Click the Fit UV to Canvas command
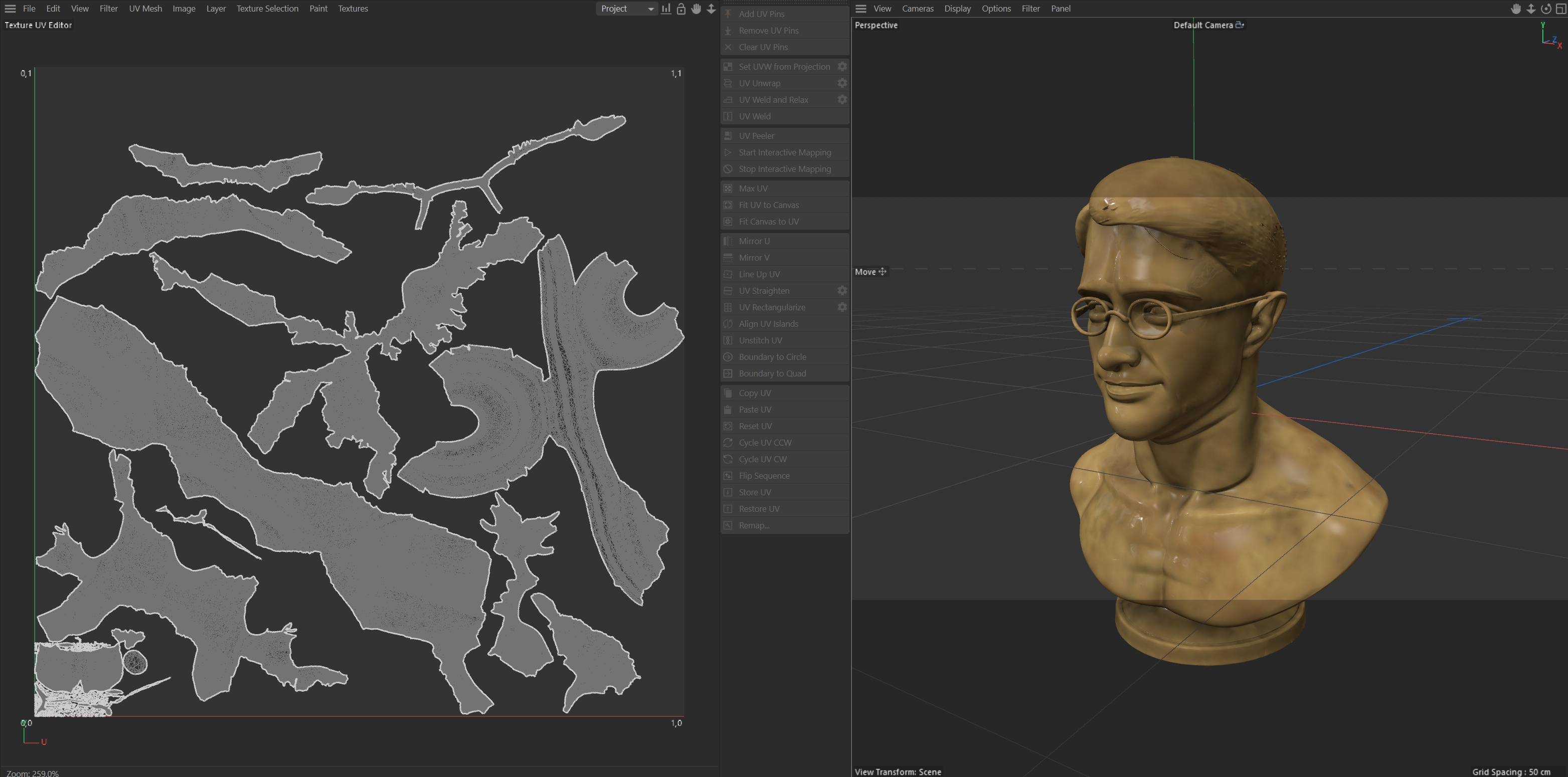This screenshot has width=1568, height=777. point(768,205)
